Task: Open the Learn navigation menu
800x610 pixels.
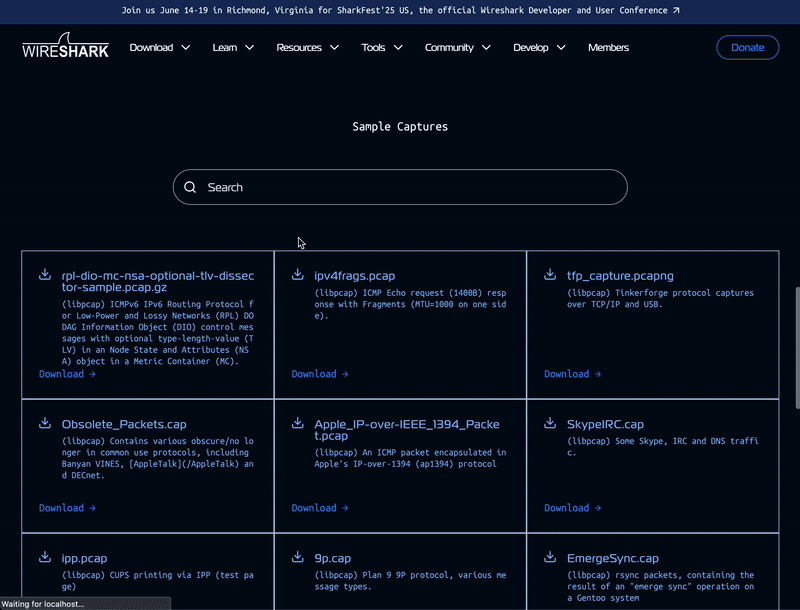Action: [233, 47]
